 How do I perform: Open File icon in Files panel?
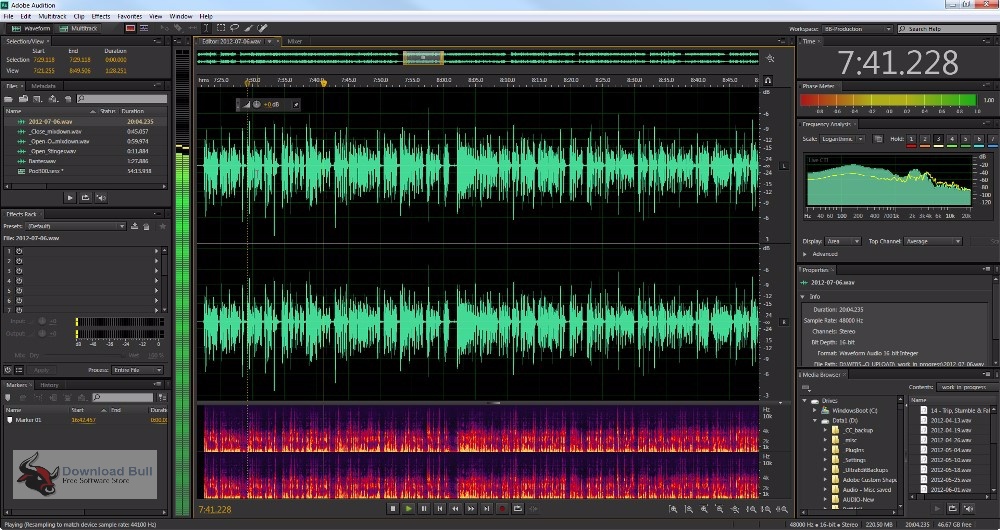(9, 99)
